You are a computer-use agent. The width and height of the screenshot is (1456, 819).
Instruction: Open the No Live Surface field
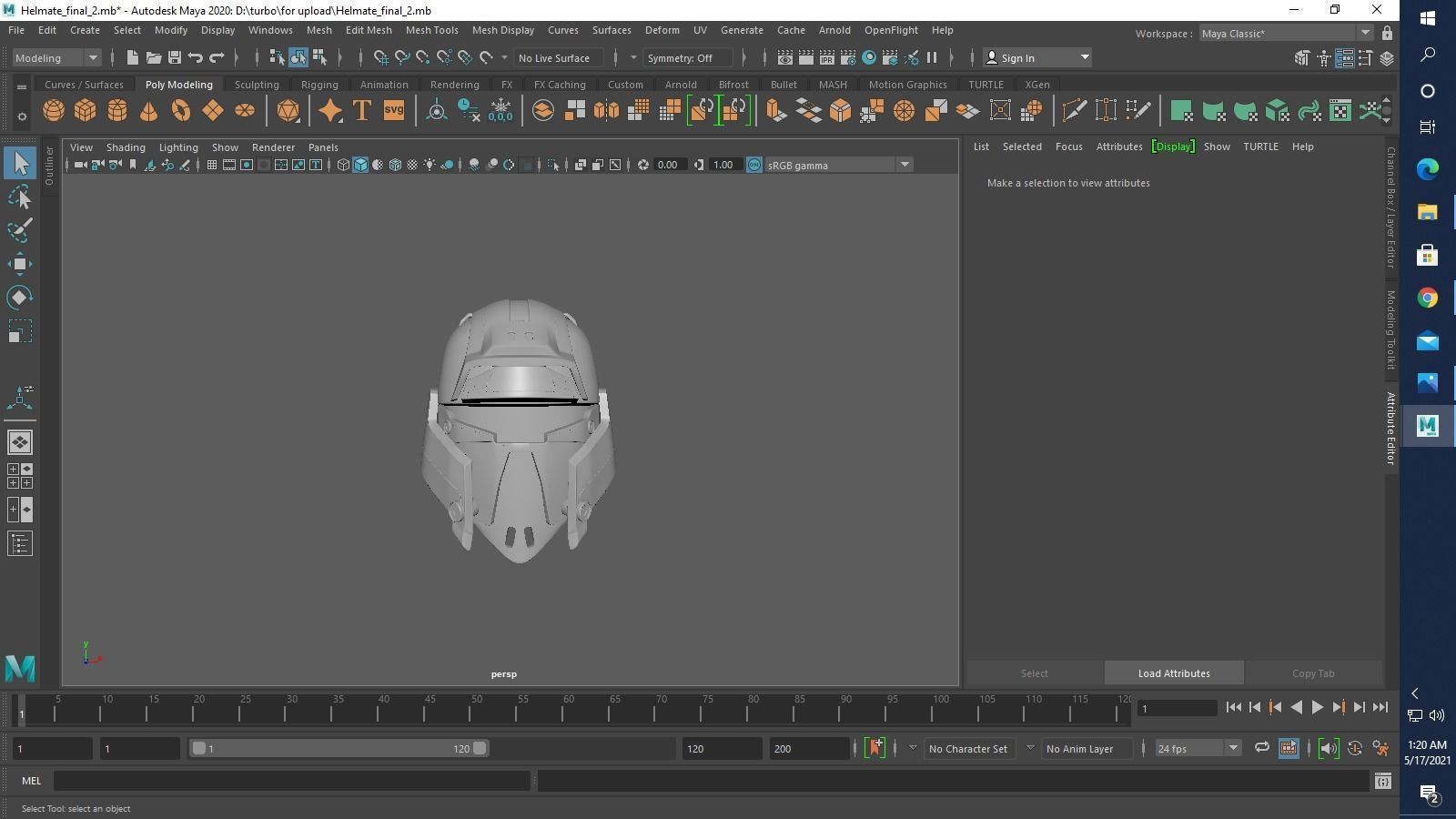(x=558, y=57)
